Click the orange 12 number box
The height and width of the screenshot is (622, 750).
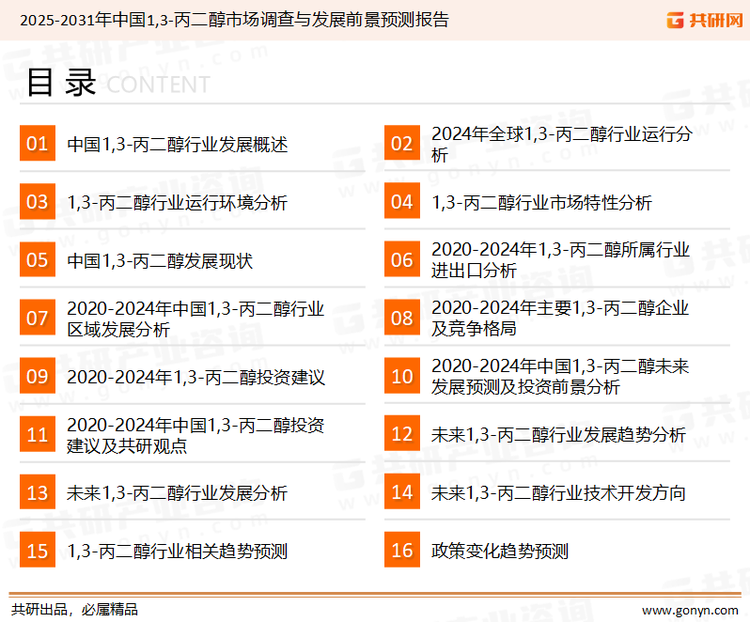click(402, 434)
